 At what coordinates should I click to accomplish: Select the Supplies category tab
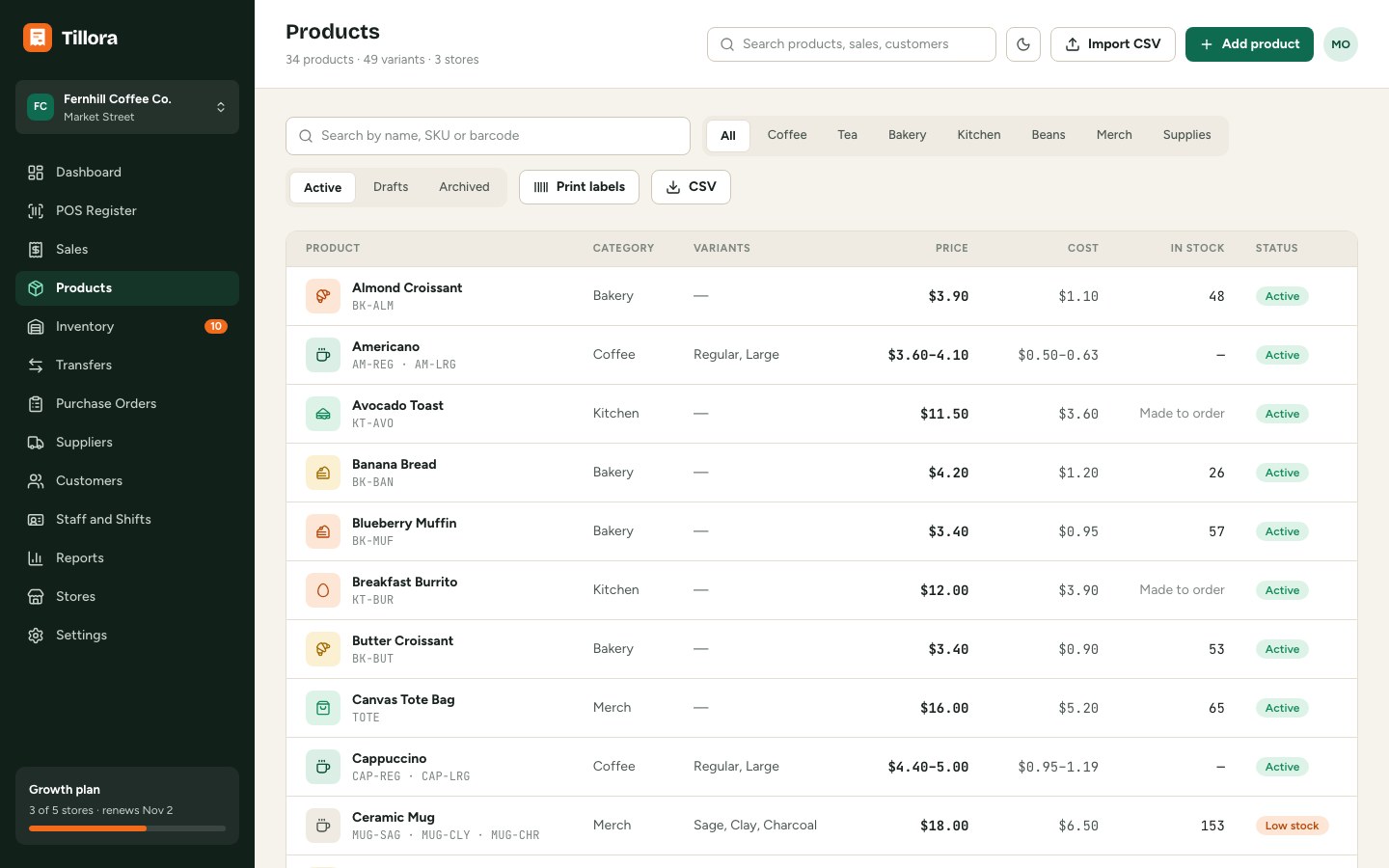pyautogui.click(x=1186, y=135)
